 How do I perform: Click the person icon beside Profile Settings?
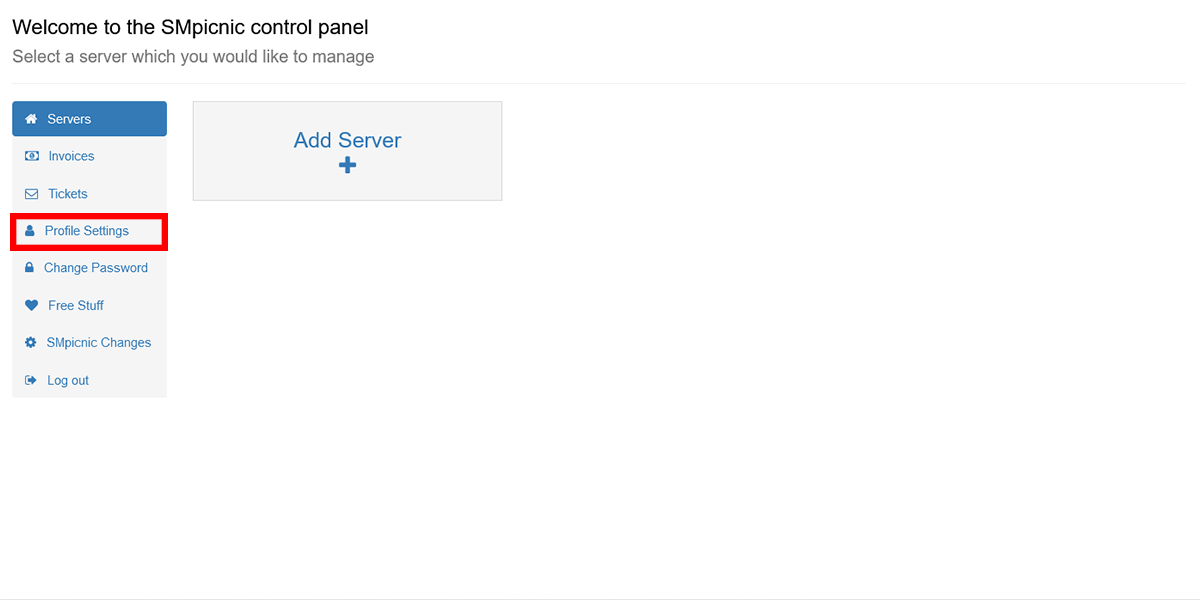30,231
